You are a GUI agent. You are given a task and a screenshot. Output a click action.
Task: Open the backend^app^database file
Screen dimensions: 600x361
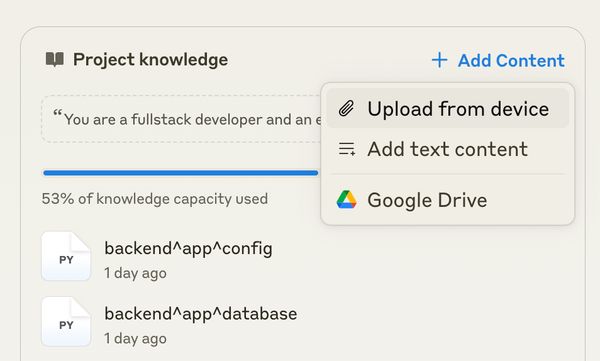(x=201, y=314)
